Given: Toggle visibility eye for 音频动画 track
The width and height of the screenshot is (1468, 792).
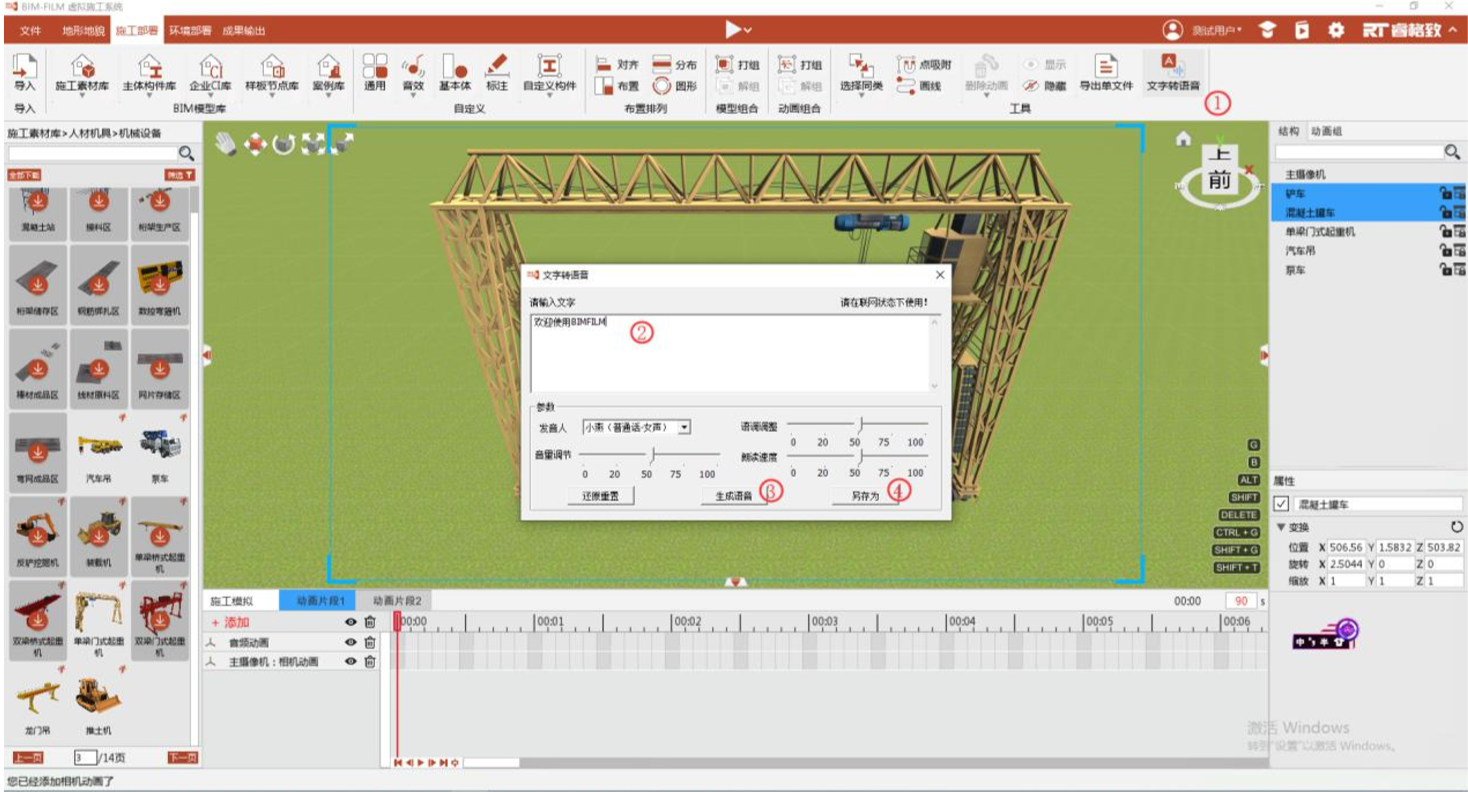Looking at the screenshot, I should pos(350,642).
